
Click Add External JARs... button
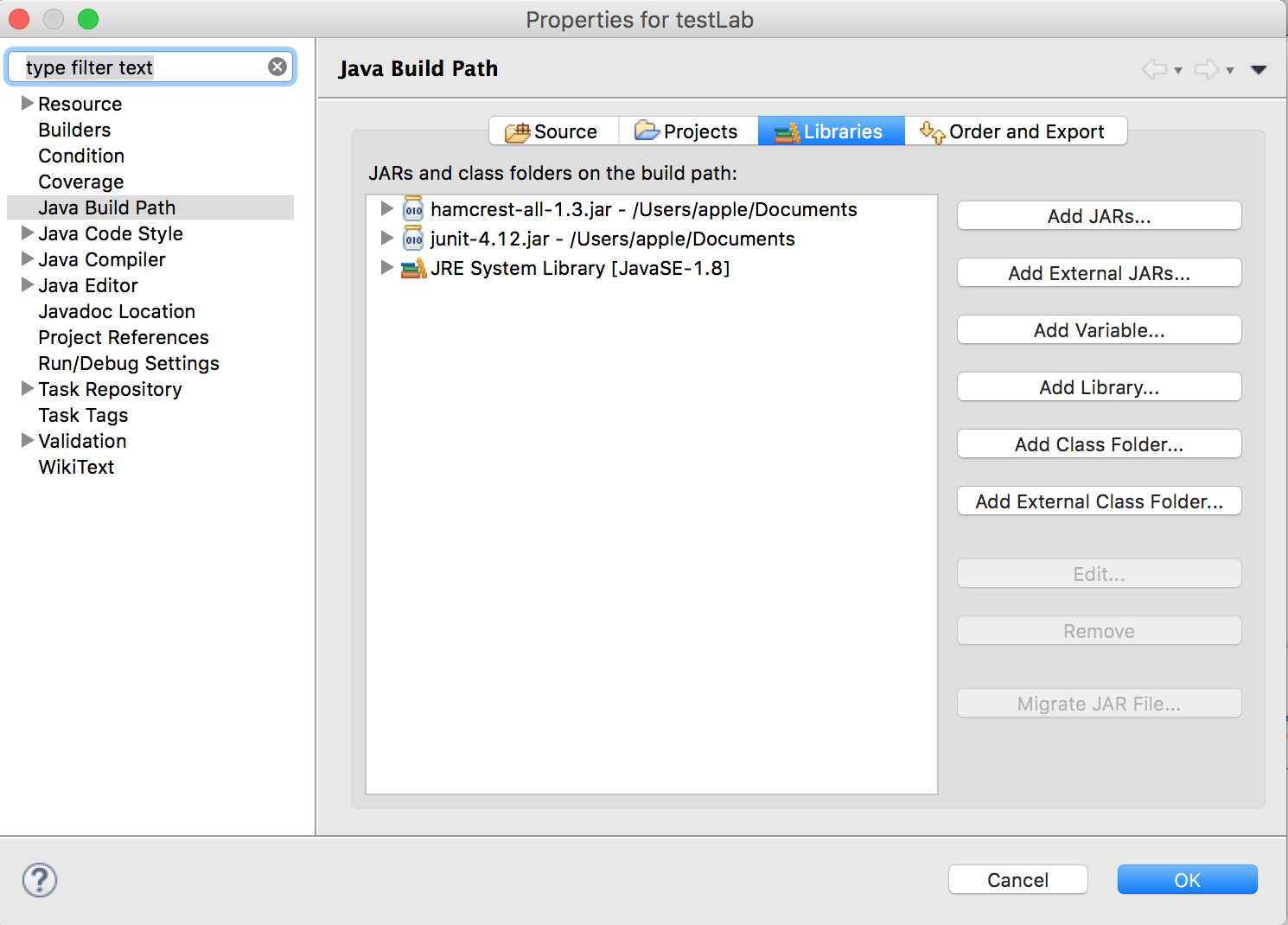click(x=1100, y=273)
